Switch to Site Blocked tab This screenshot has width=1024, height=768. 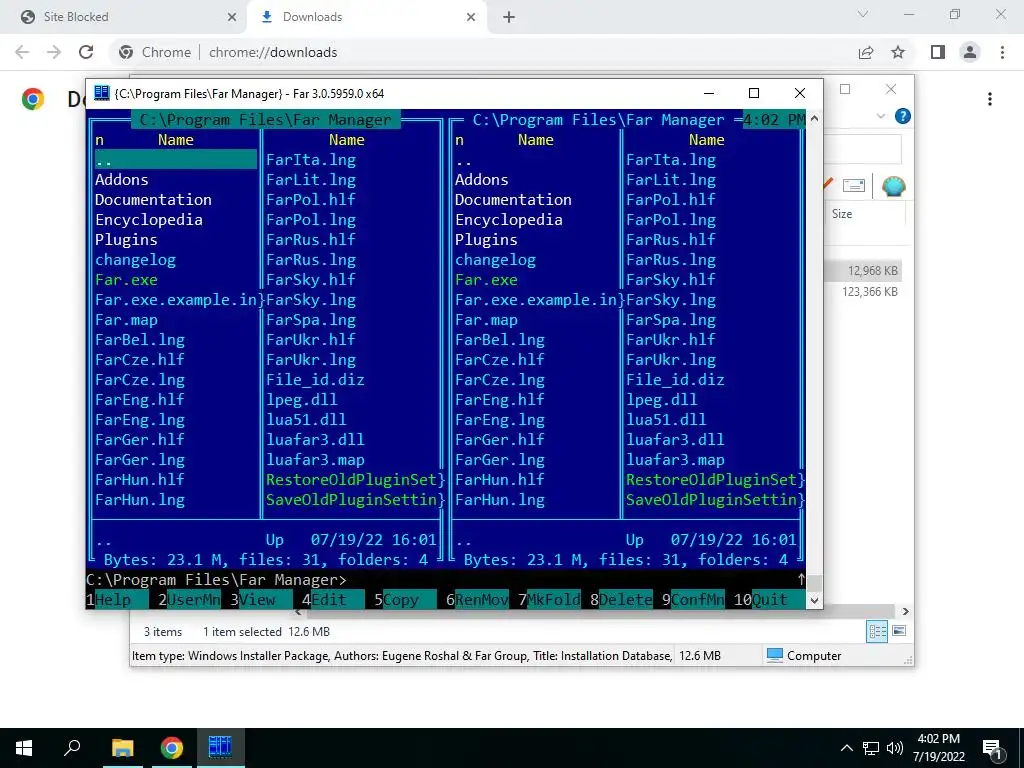pyautogui.click(x=124, y=17)
